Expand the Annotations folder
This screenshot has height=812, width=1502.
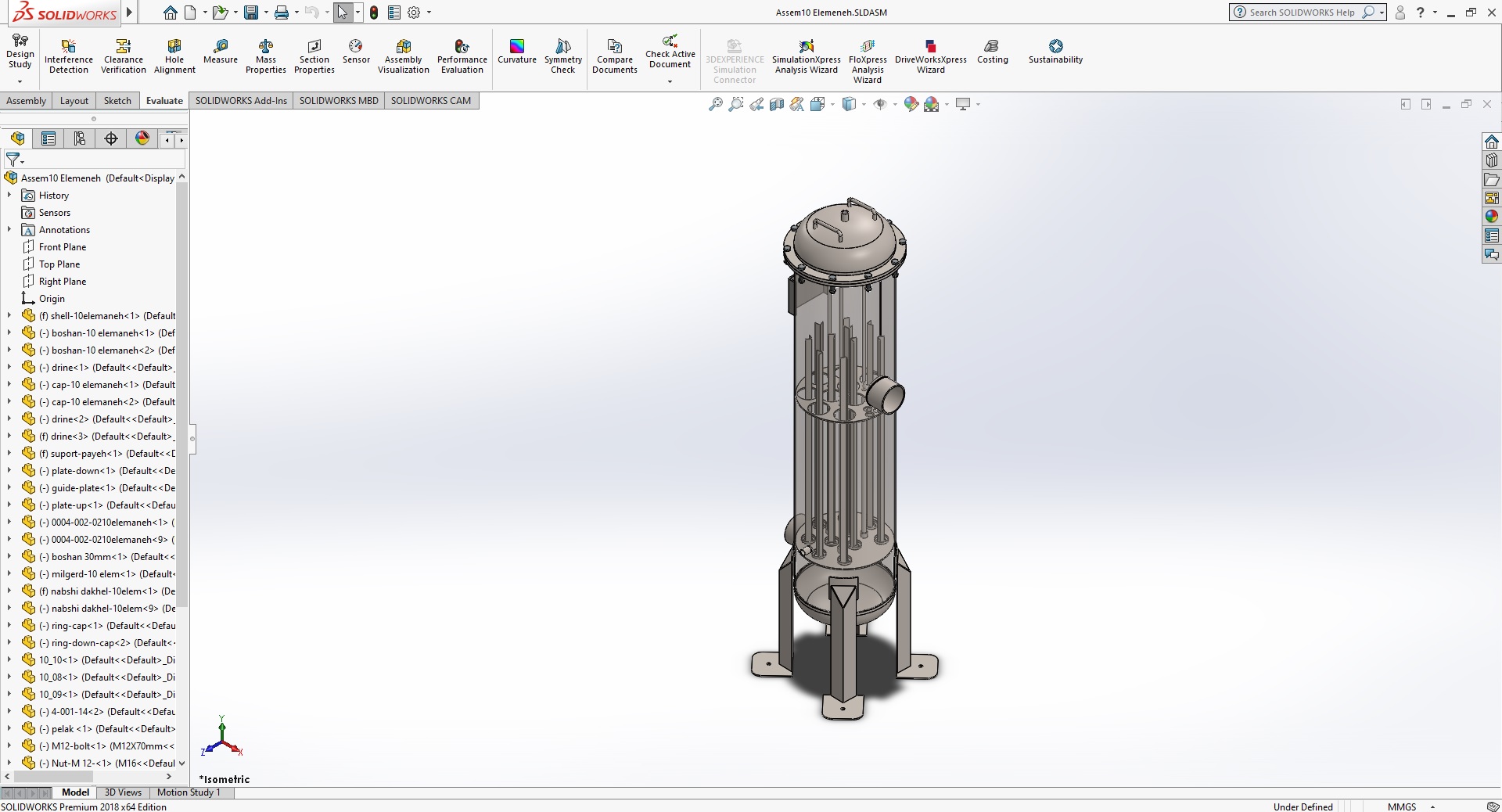click(9, 229)
